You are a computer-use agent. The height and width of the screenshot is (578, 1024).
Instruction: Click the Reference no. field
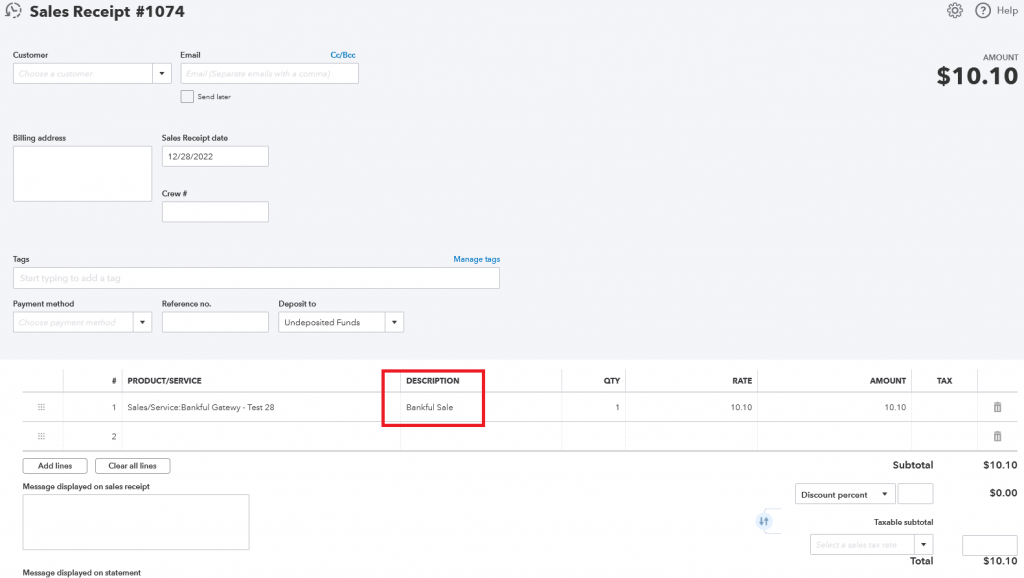[215, 322]
